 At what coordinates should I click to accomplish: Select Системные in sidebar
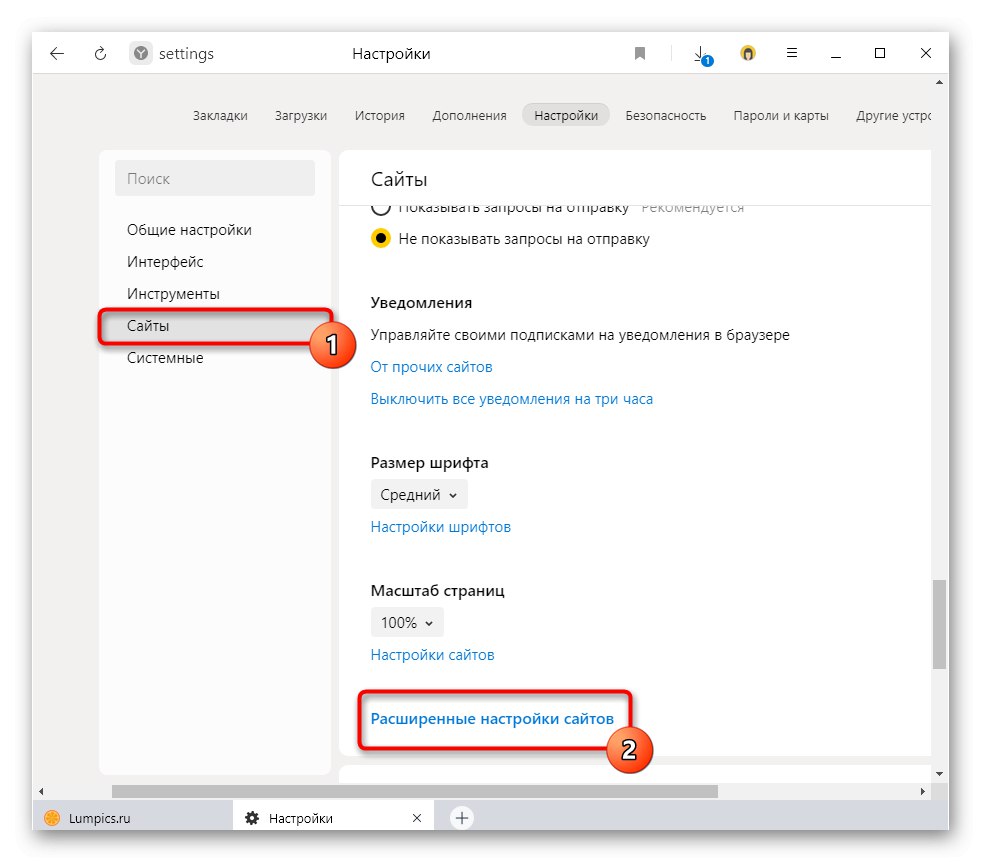click(x=165, y=358)
